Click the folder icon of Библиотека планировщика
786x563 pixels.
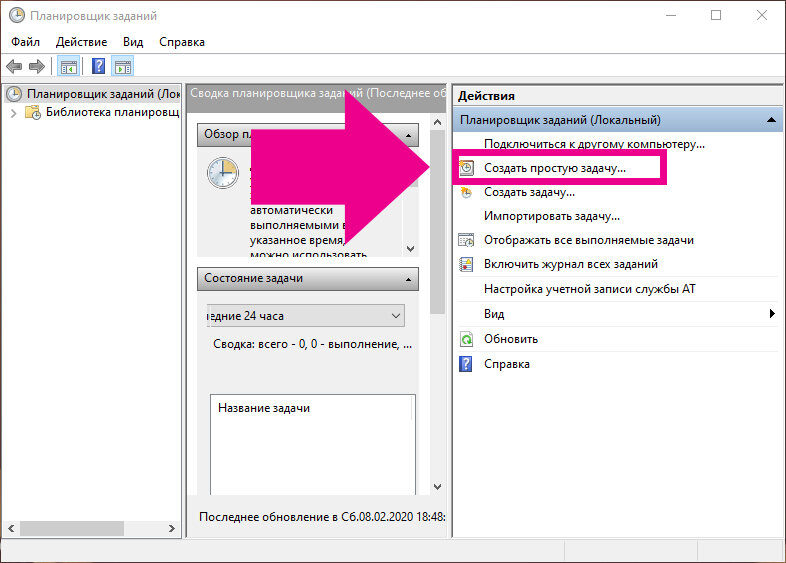pos(33,112)
